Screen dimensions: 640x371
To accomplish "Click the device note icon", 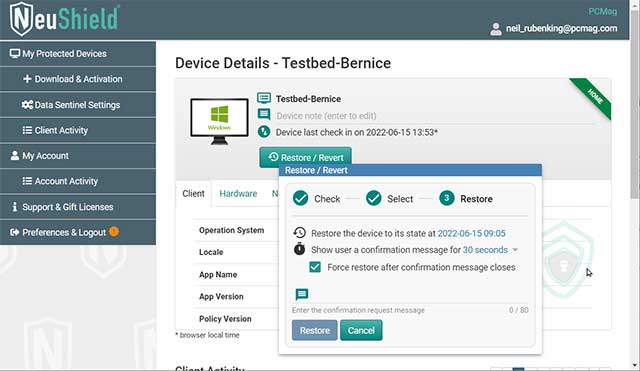I will (x=264, y=114).
